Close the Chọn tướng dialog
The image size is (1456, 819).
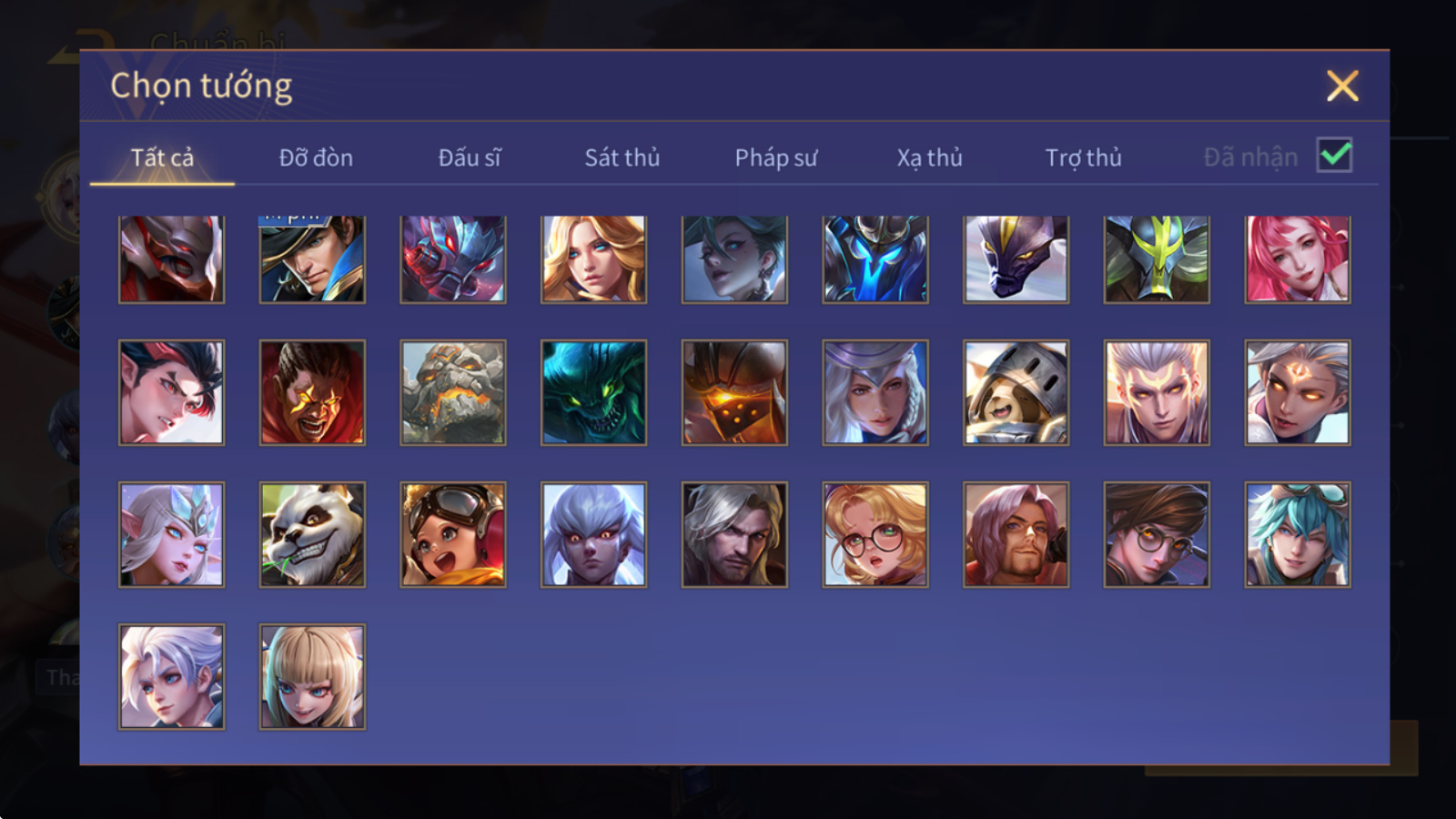(1342, 86)
